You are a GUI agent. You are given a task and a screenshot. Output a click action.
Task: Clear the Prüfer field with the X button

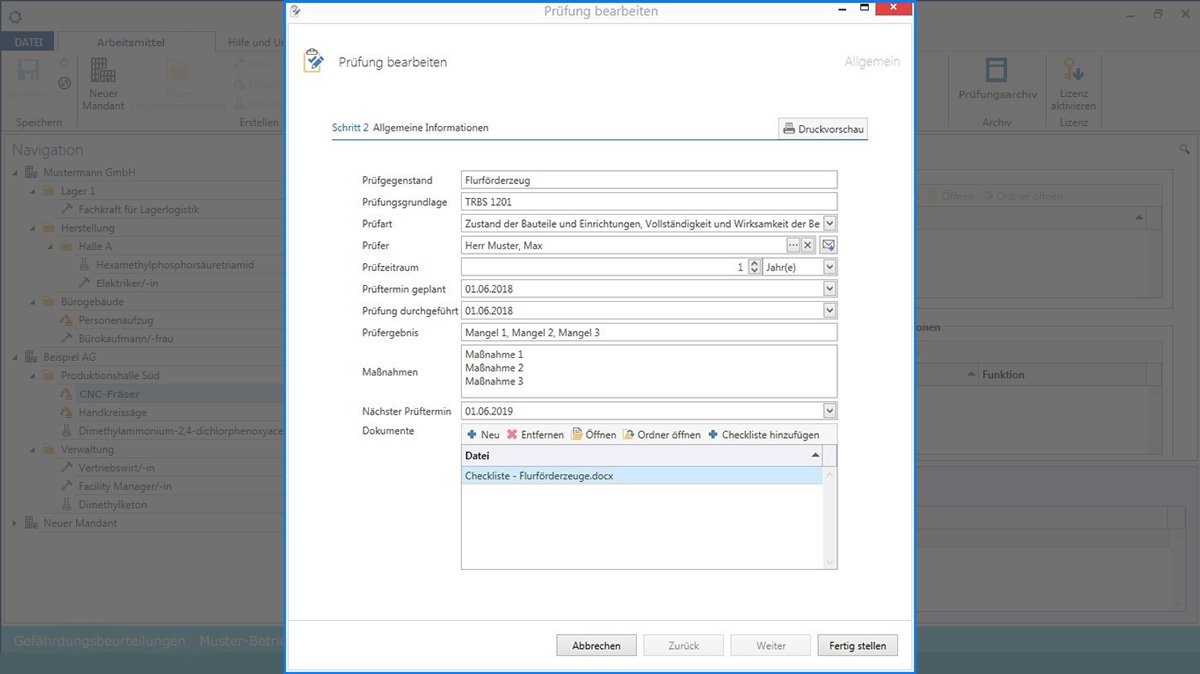[x=808, y=245]
